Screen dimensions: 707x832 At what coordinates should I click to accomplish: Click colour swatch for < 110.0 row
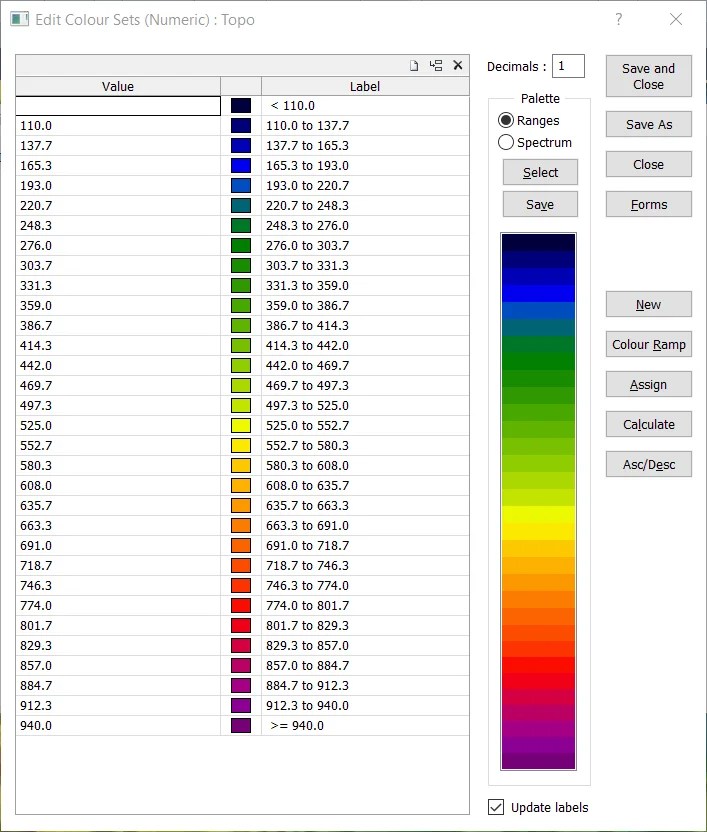[x=241, y=106]
